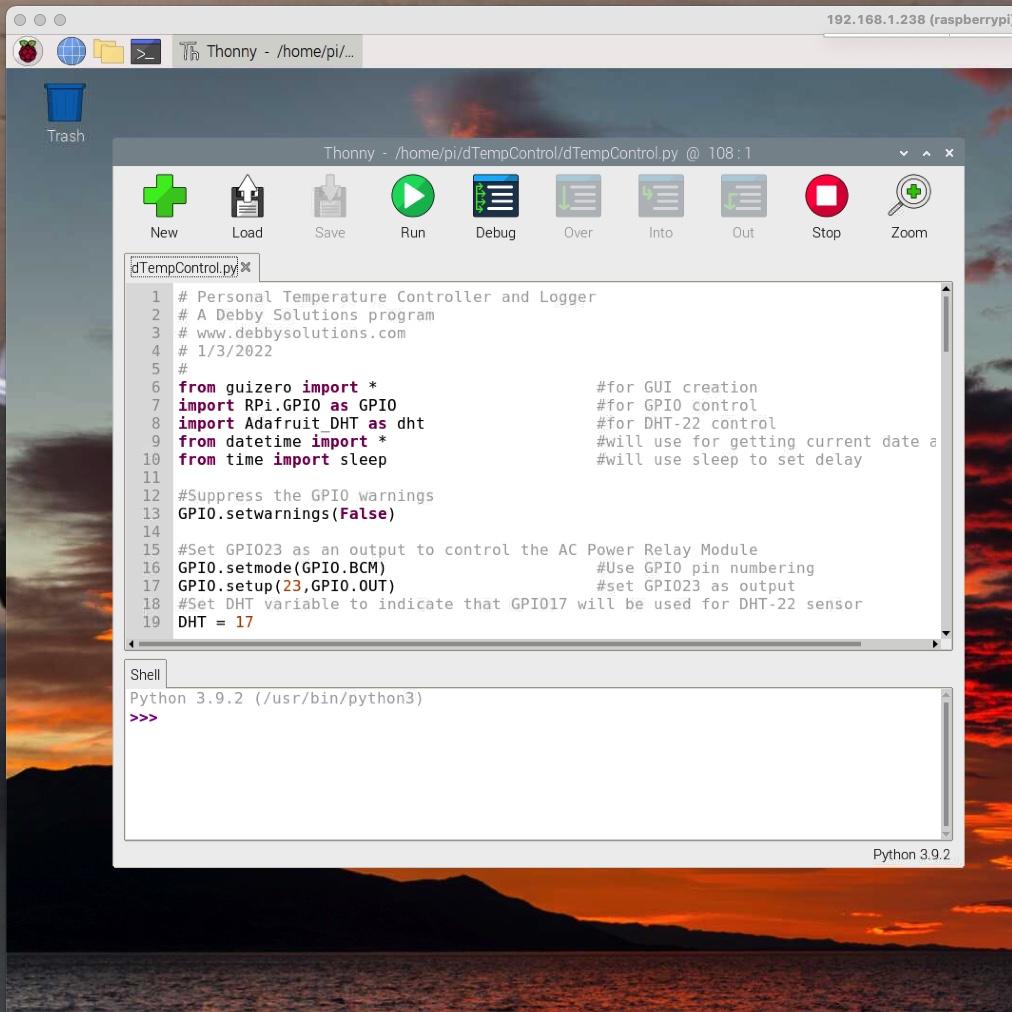The width and height of the screenshot is (1012, 1012).
Task: Click the editor scroll up arrow
Action: tap(946, 288)
